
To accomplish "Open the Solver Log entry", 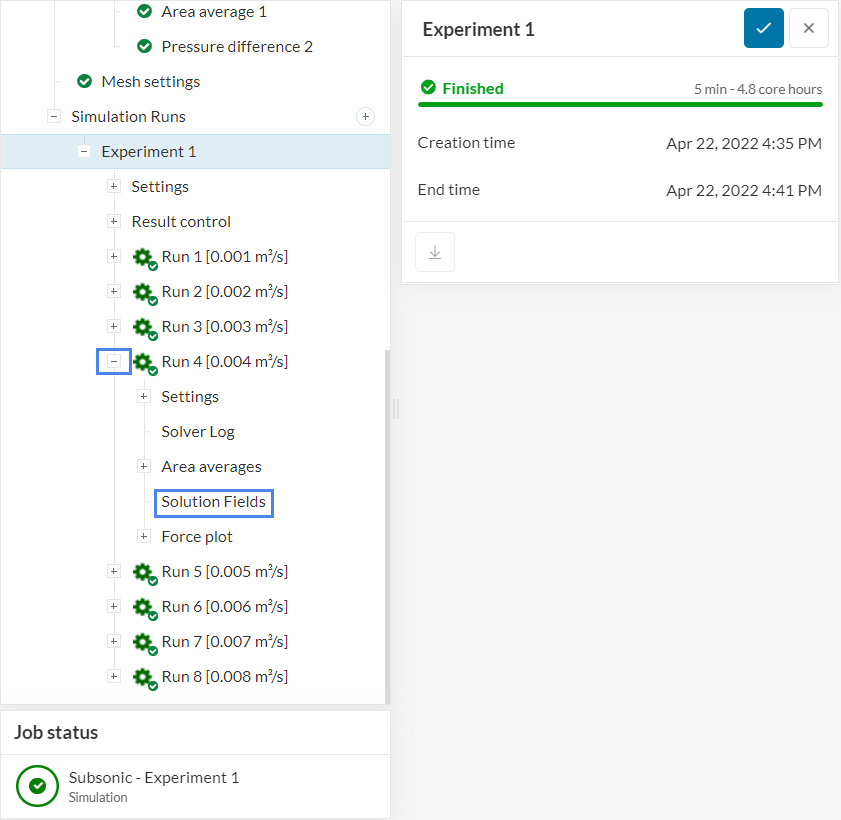I will (x=198, y=432).
